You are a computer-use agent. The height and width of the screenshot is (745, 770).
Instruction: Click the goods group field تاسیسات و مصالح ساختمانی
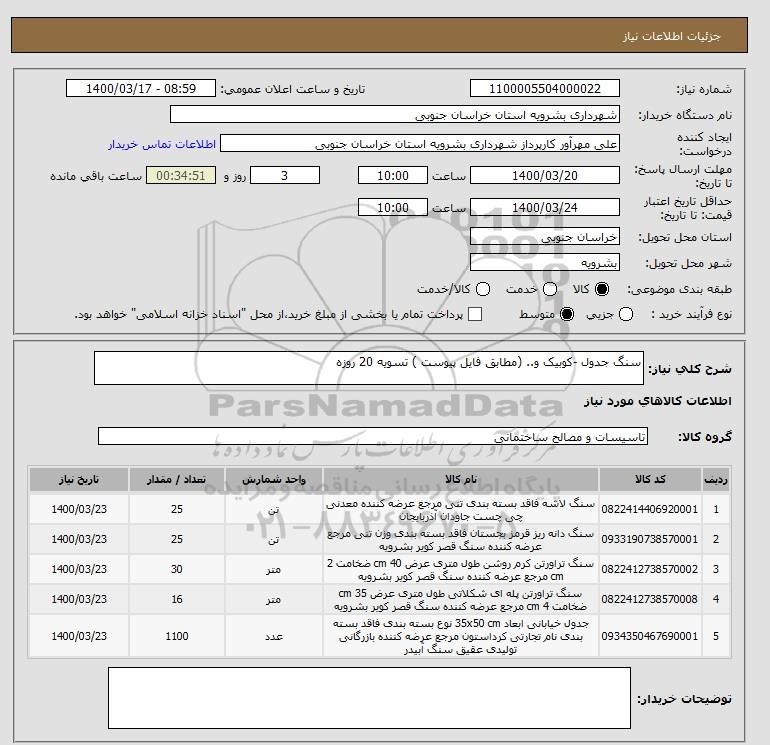click(x=373, y=436)
